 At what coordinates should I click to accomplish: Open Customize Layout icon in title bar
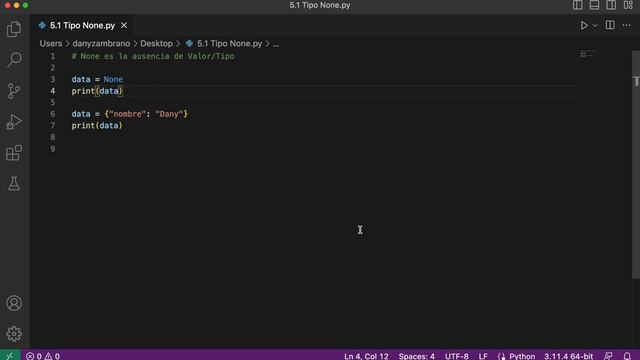tap(628, 5)
